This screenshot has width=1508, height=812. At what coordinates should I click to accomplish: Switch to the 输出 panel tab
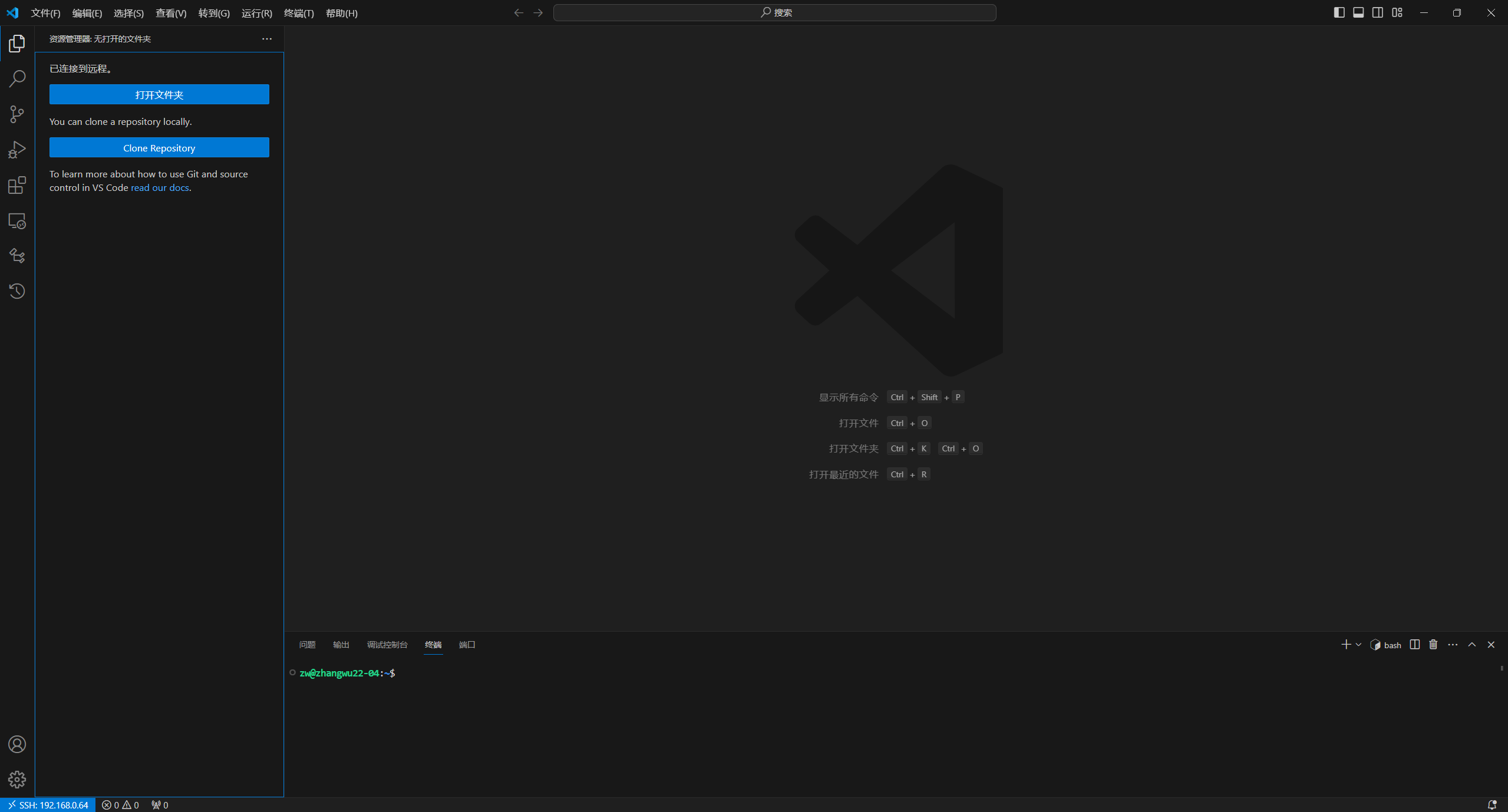(x=341, y=645)
